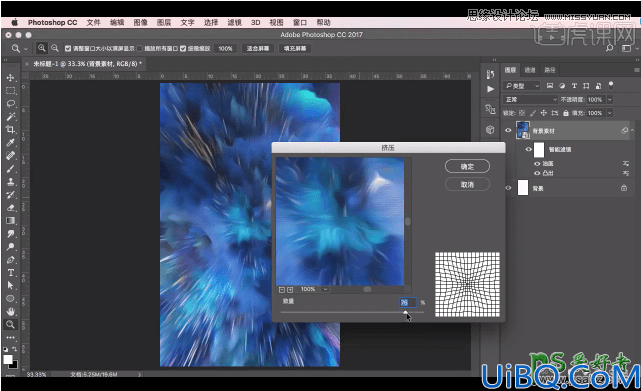Select the Ellipse shape tool
The width and height of the screenshot is (641, 391).
coord(11,299)
